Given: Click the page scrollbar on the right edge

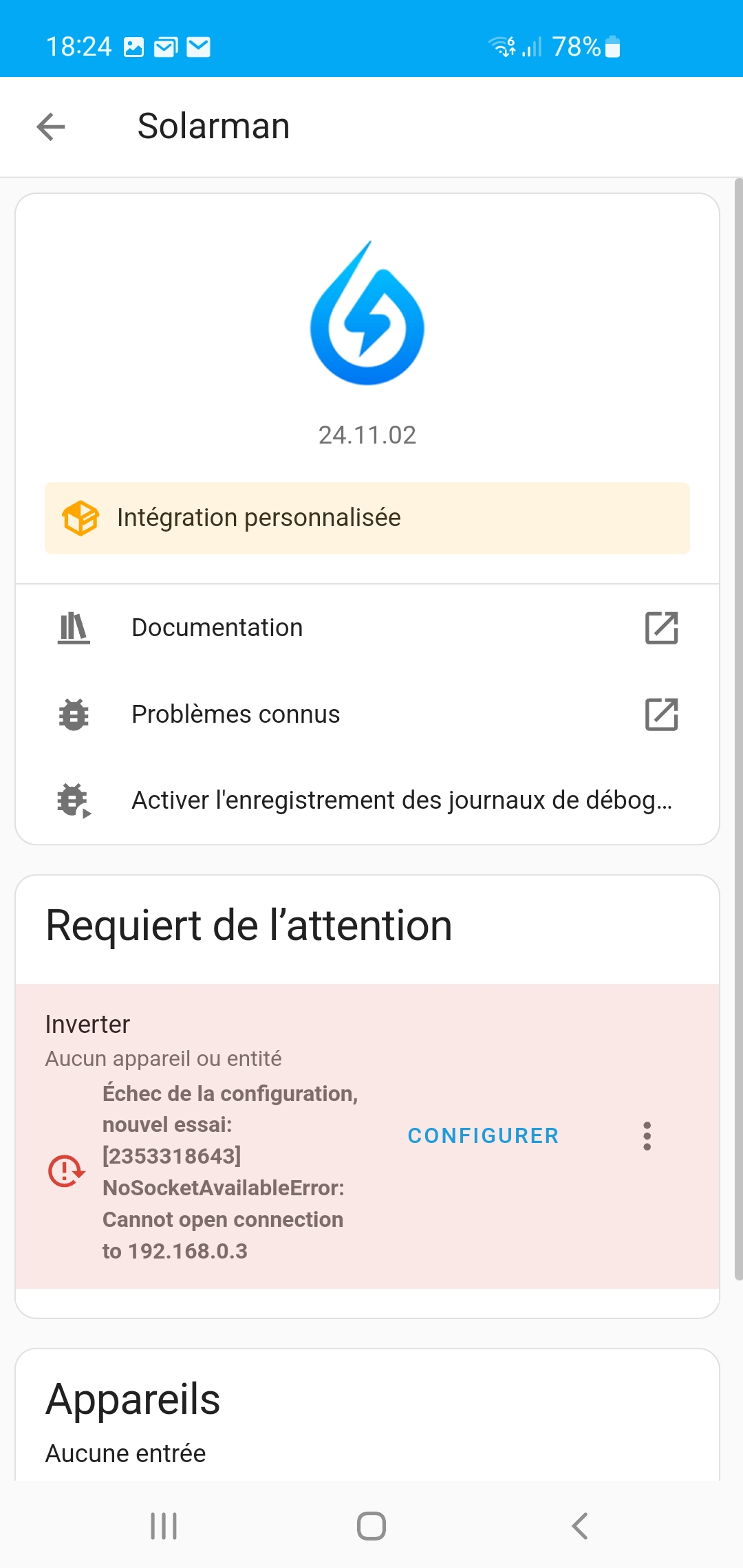Looking at the screenshot, I should click(738, 729).
